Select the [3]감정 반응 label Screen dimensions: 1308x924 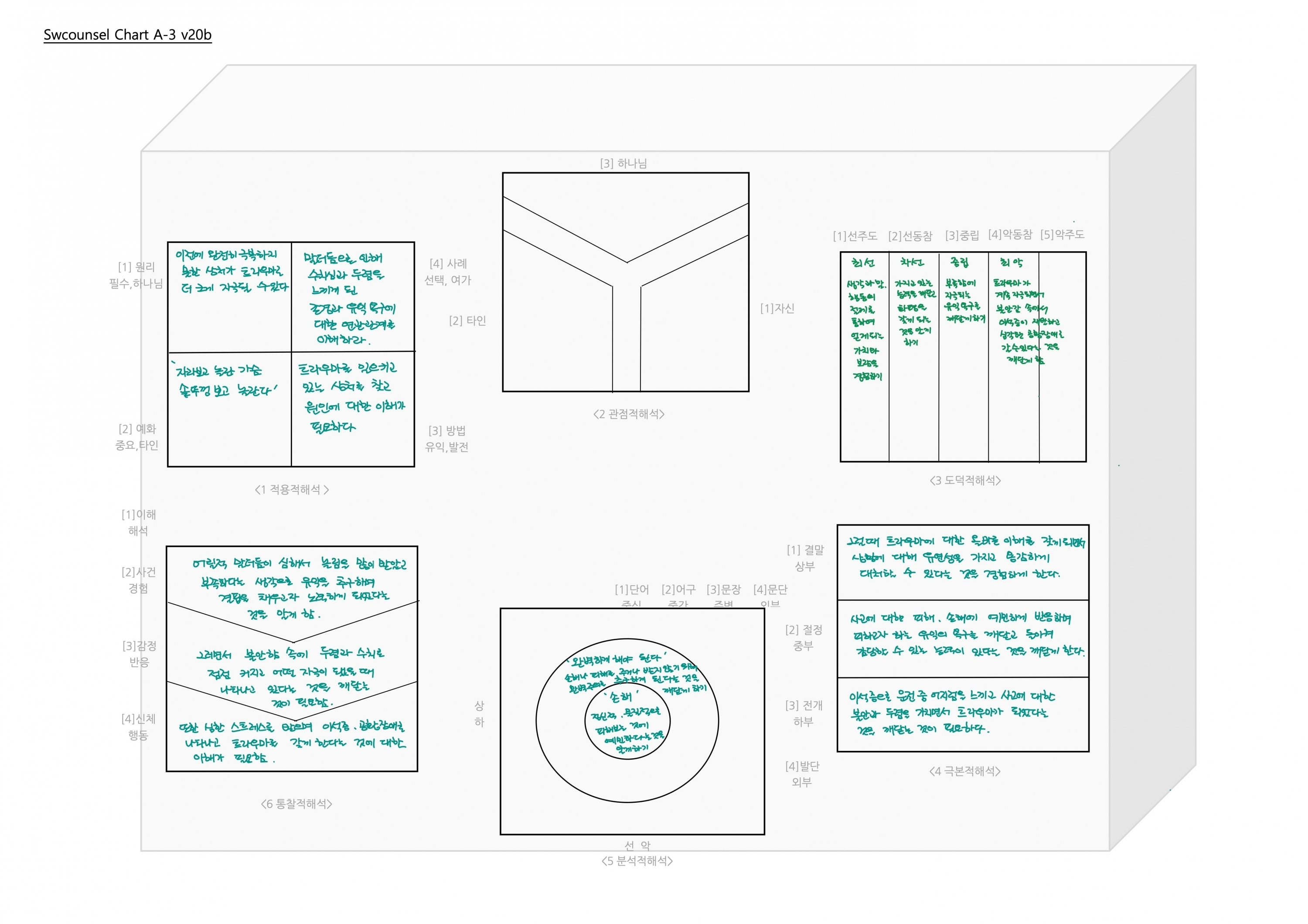139,654
